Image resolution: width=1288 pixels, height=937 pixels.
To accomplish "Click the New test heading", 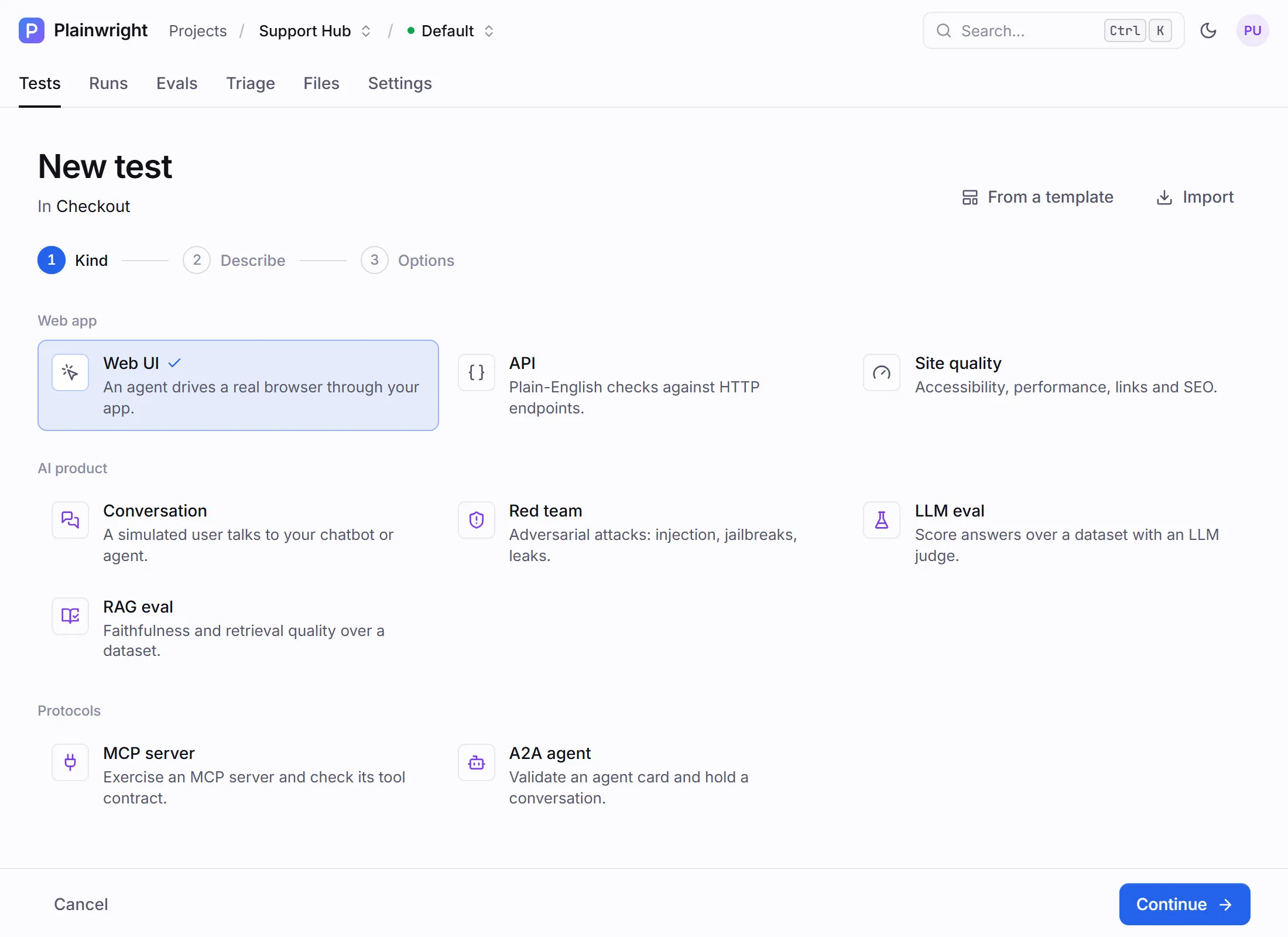I will 105,166.
